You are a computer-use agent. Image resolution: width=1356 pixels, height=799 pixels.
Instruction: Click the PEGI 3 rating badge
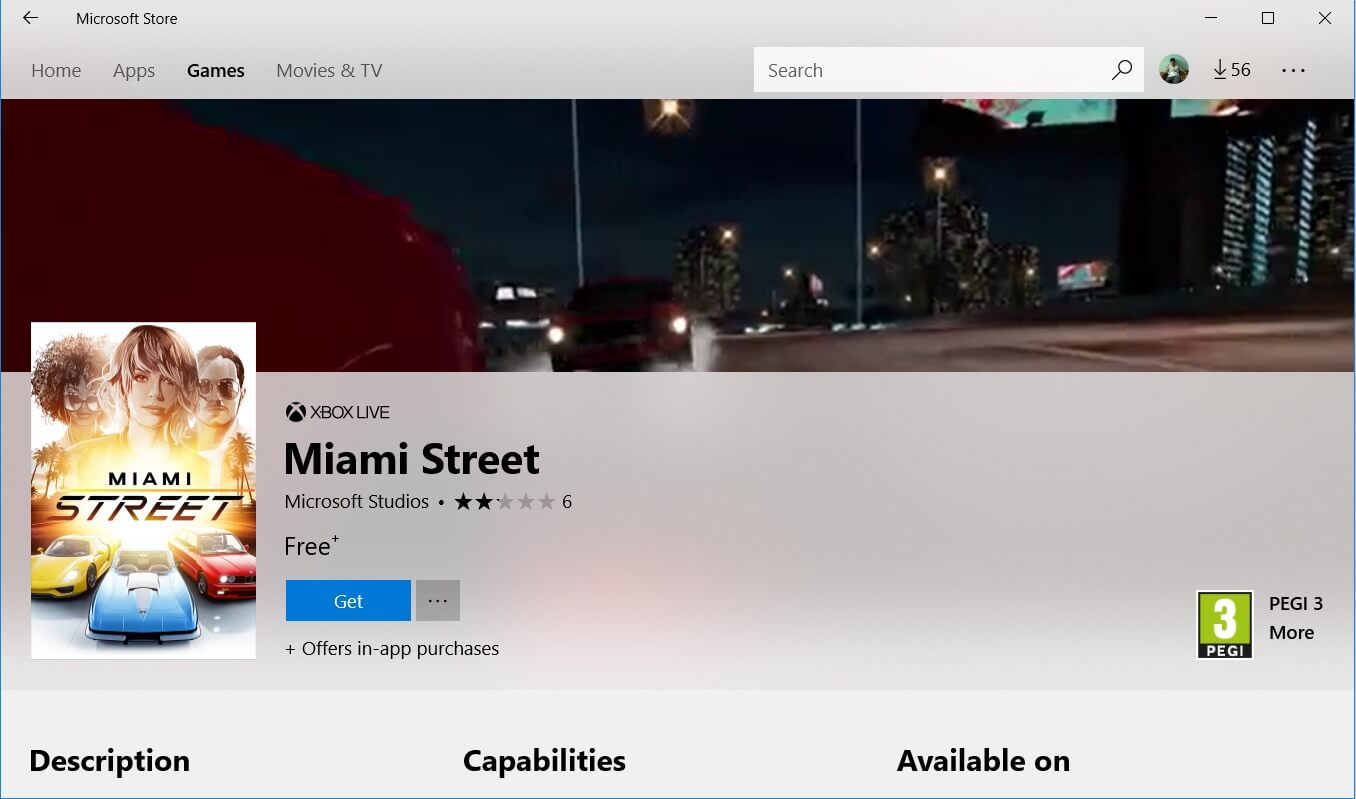[x=1225, y=625]
